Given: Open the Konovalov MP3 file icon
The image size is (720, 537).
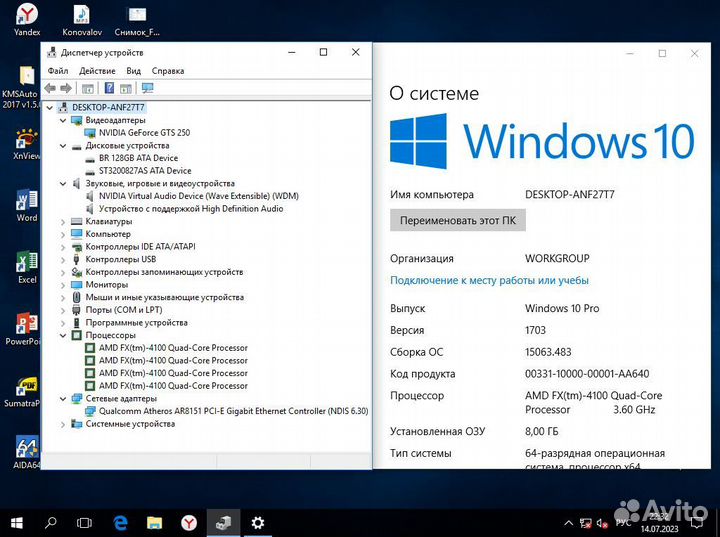Looking at the screenshot, I should click(82, 20).
